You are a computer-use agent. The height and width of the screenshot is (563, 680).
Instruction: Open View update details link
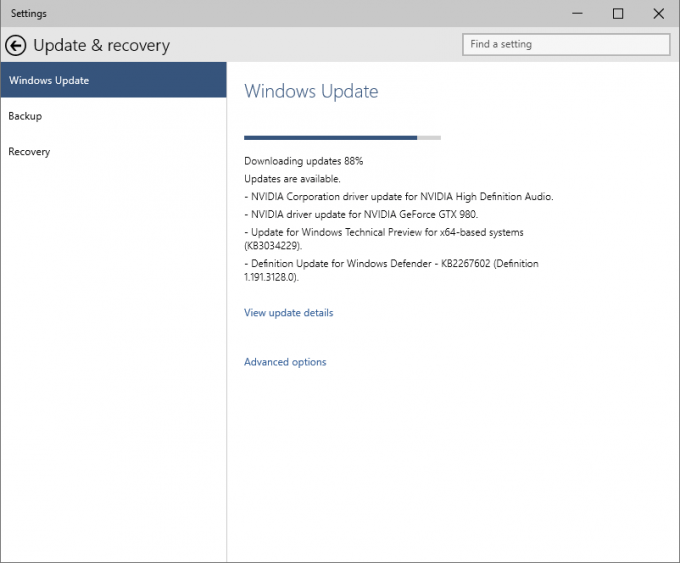[x=288, y=313]
